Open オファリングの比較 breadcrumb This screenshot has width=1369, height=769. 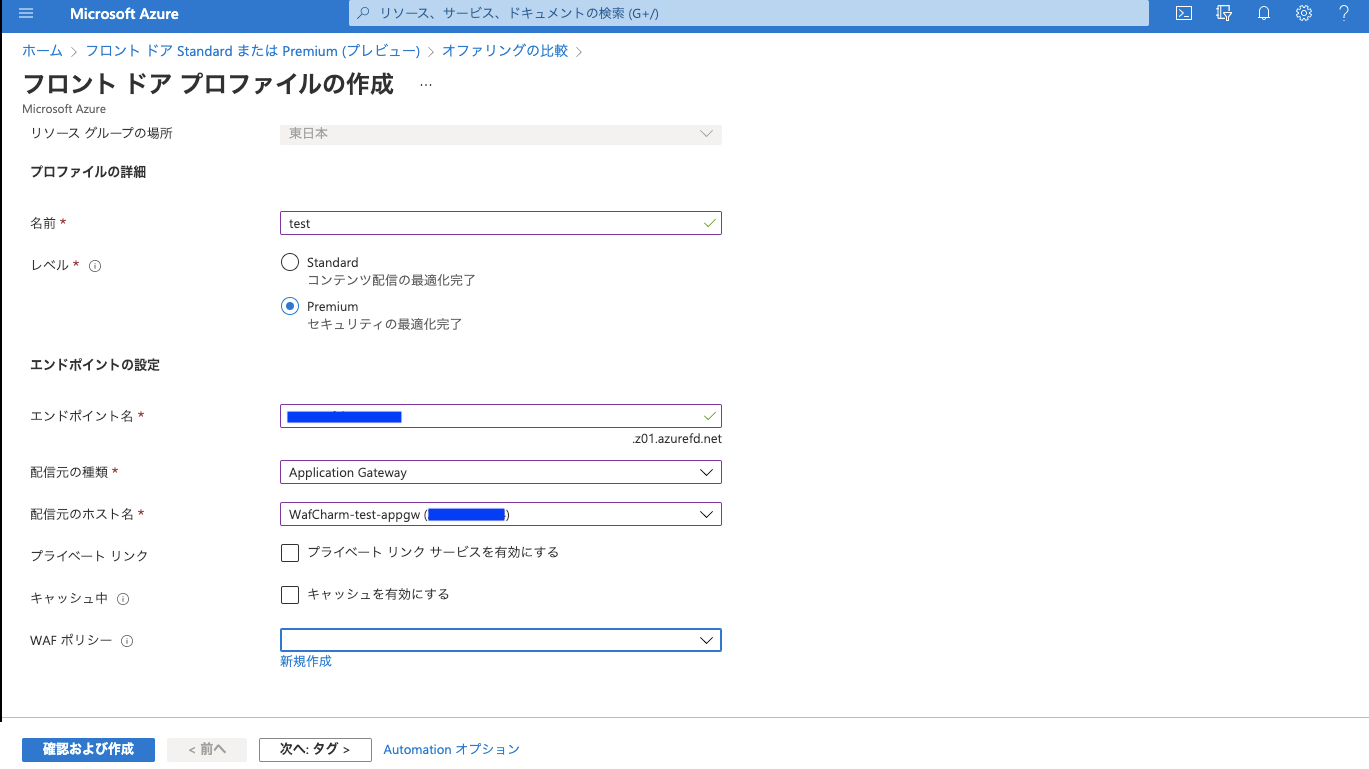(x=505, y=50)
